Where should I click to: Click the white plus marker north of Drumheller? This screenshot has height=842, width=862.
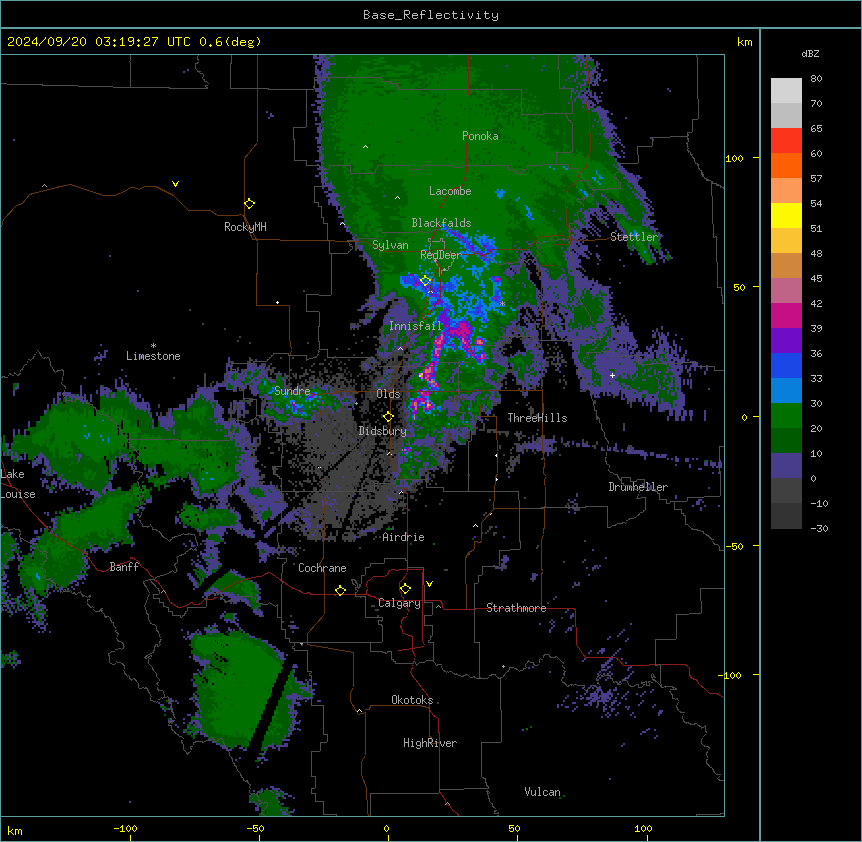coord(612,375)
